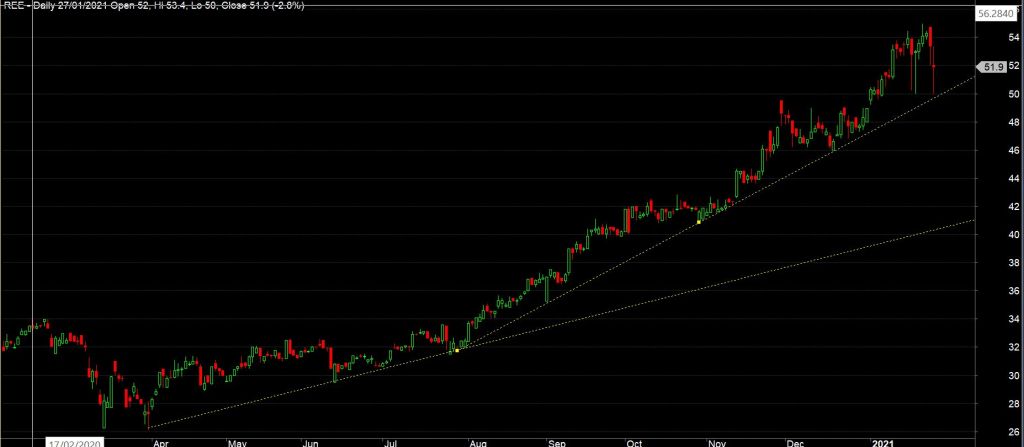Click the Oct label on time axis
The width and height of the screenshot is (1024, 447).
[635, 442]
